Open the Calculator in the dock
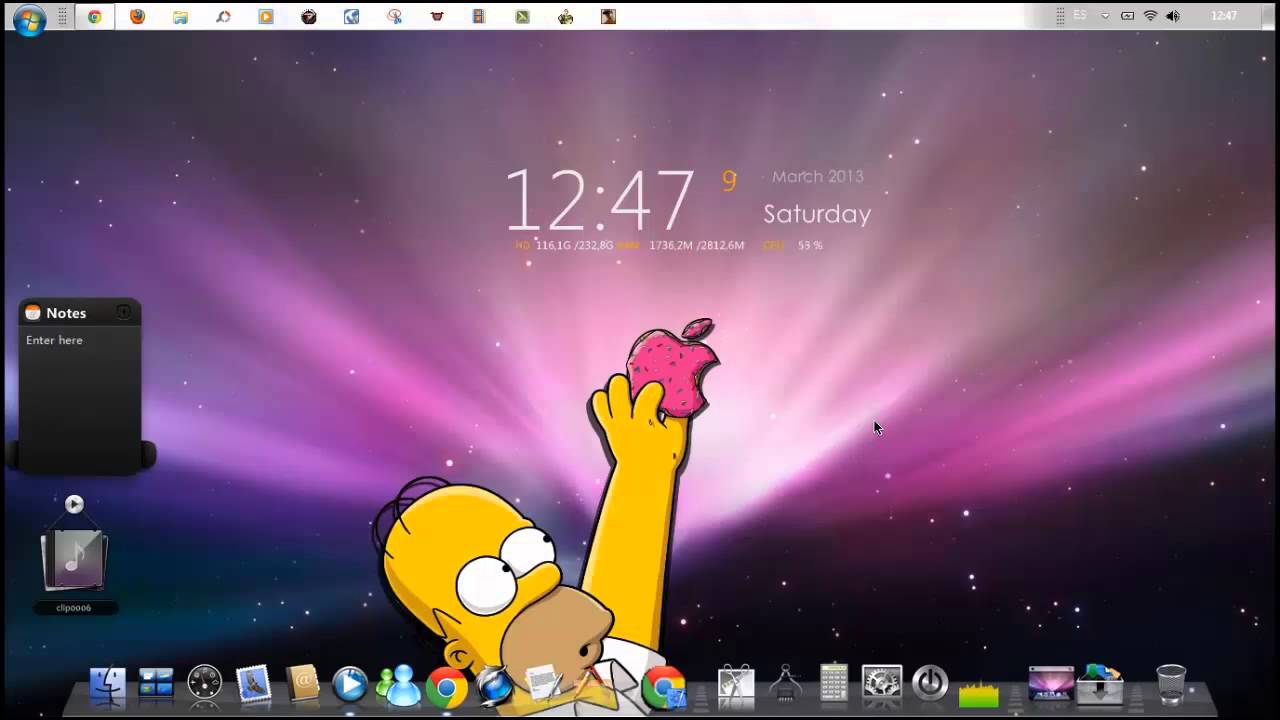Image resolution: width=1280 pixels, height=720 pixels. pos(833,683)
